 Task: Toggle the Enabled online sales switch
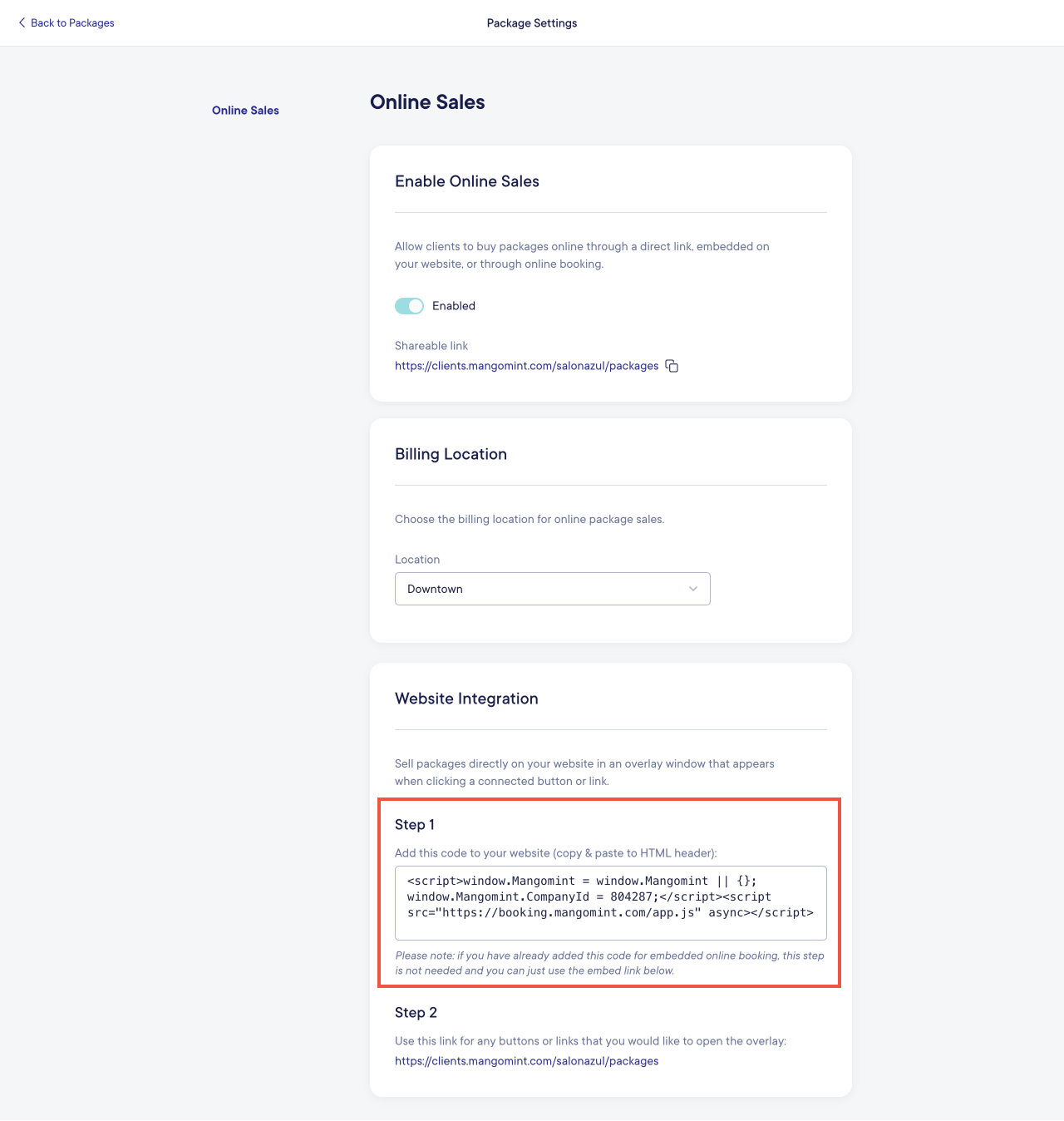point(409,306)
